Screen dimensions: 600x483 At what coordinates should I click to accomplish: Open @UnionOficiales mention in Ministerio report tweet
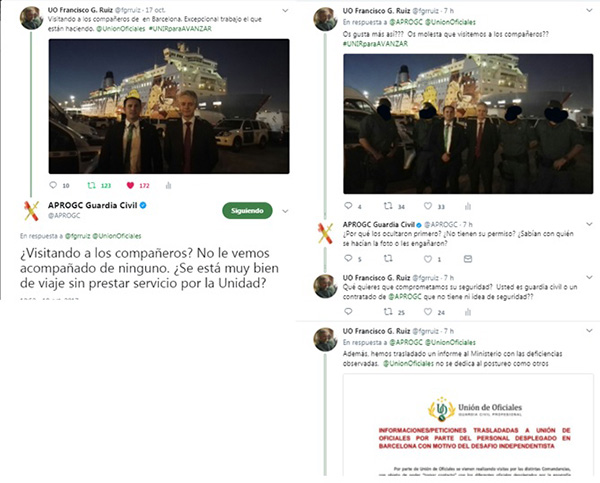pyautogui.click(x=408, y=364)
